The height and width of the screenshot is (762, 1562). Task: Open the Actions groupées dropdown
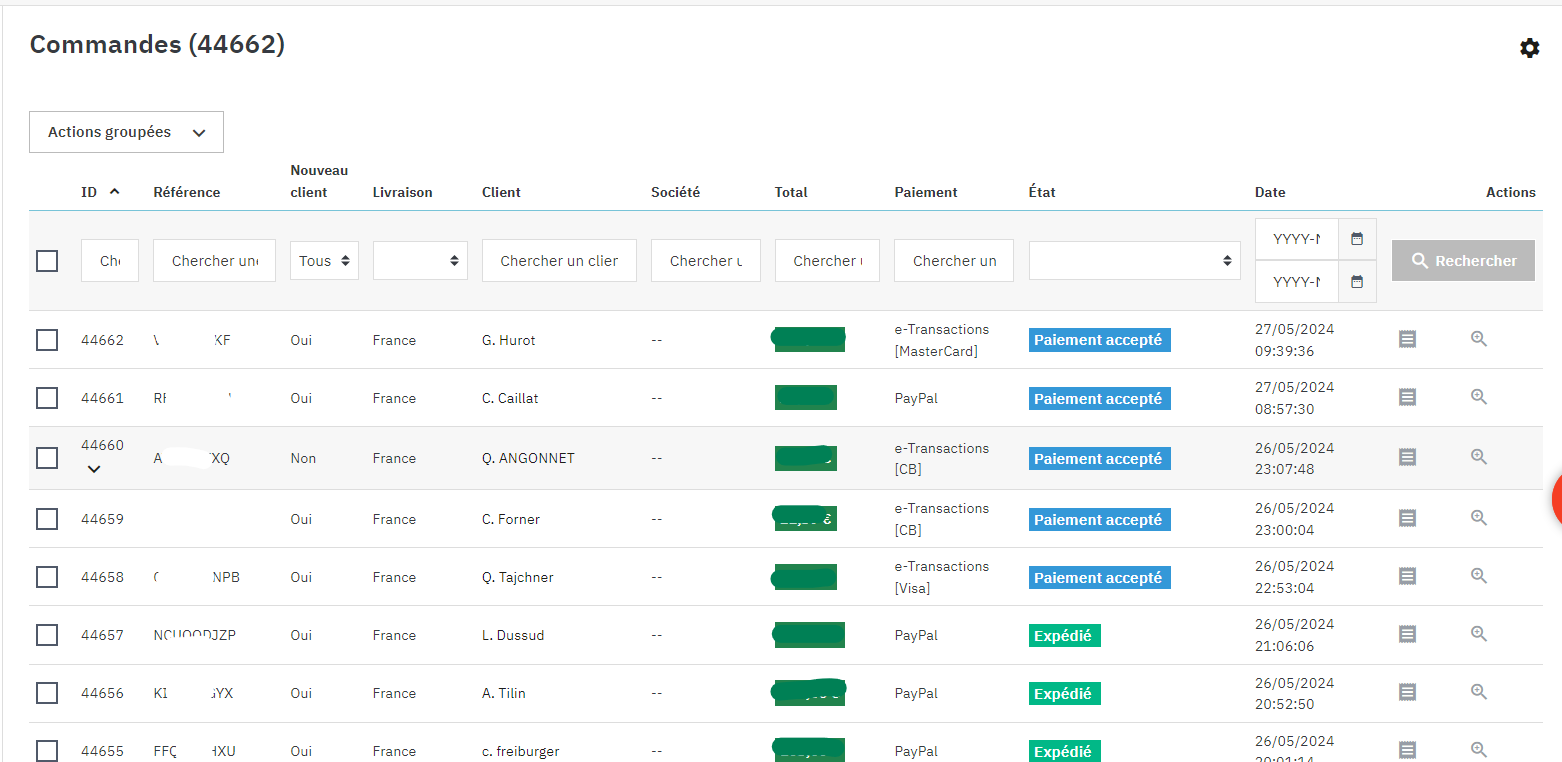pos(126,132)
